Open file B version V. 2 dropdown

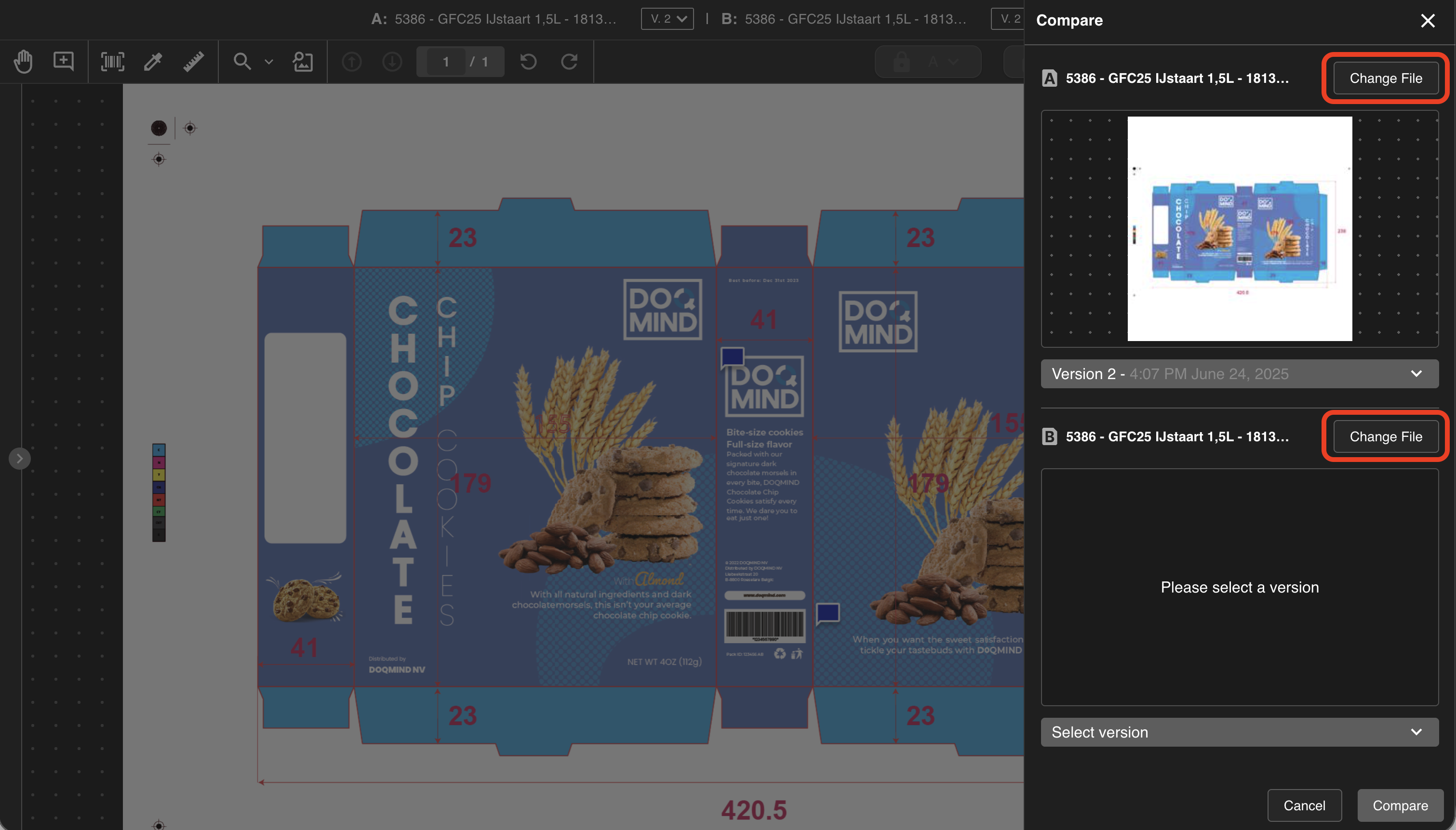click(x=1008, y=19)
